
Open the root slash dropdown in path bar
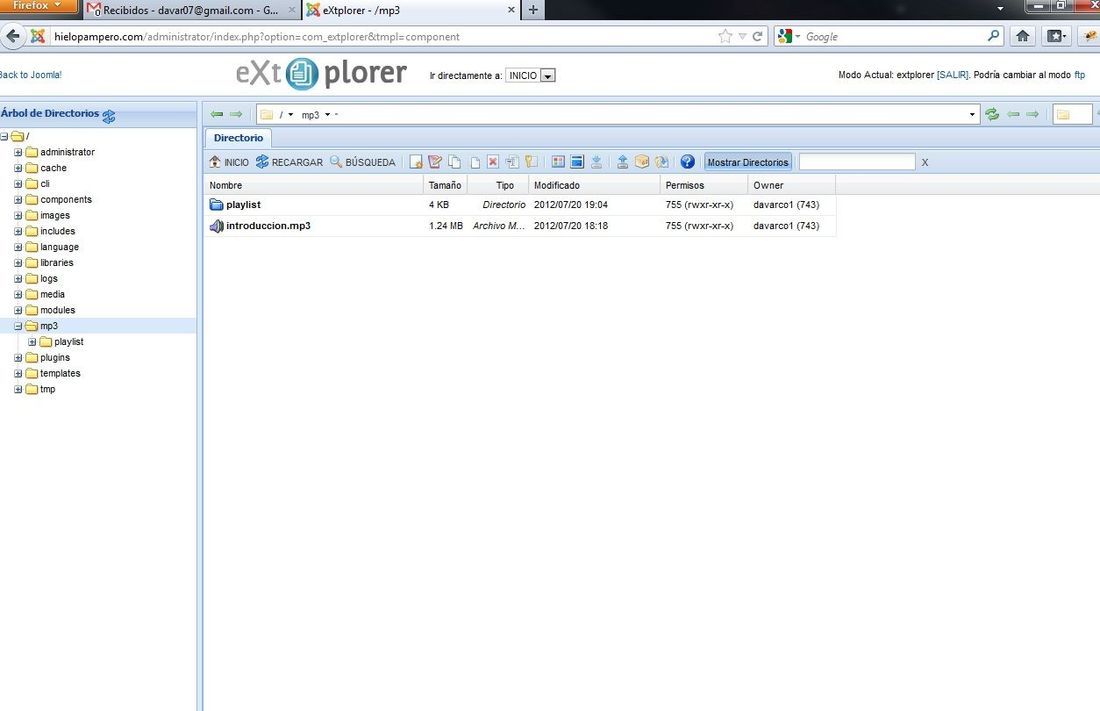(290, 114)
